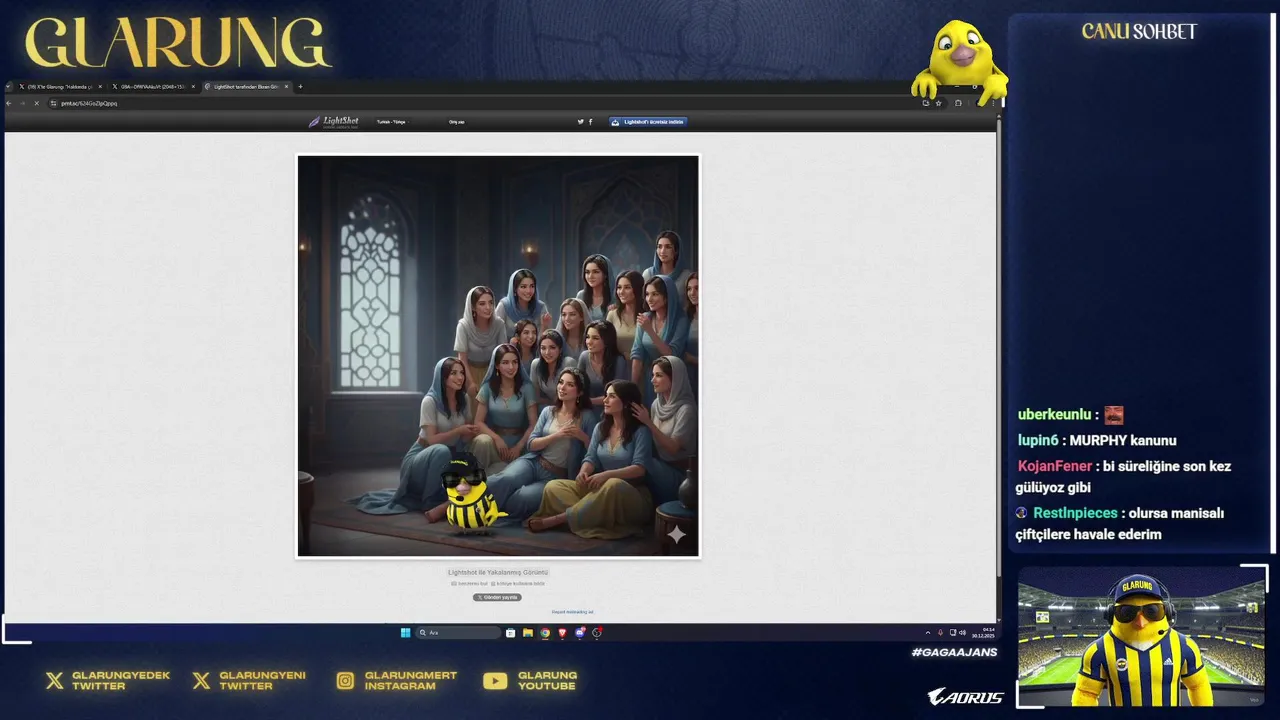Click the "Report misleading ad" link
Image resolution: width=1280 pixels, height=720 pixels.
tap(573, 612)
